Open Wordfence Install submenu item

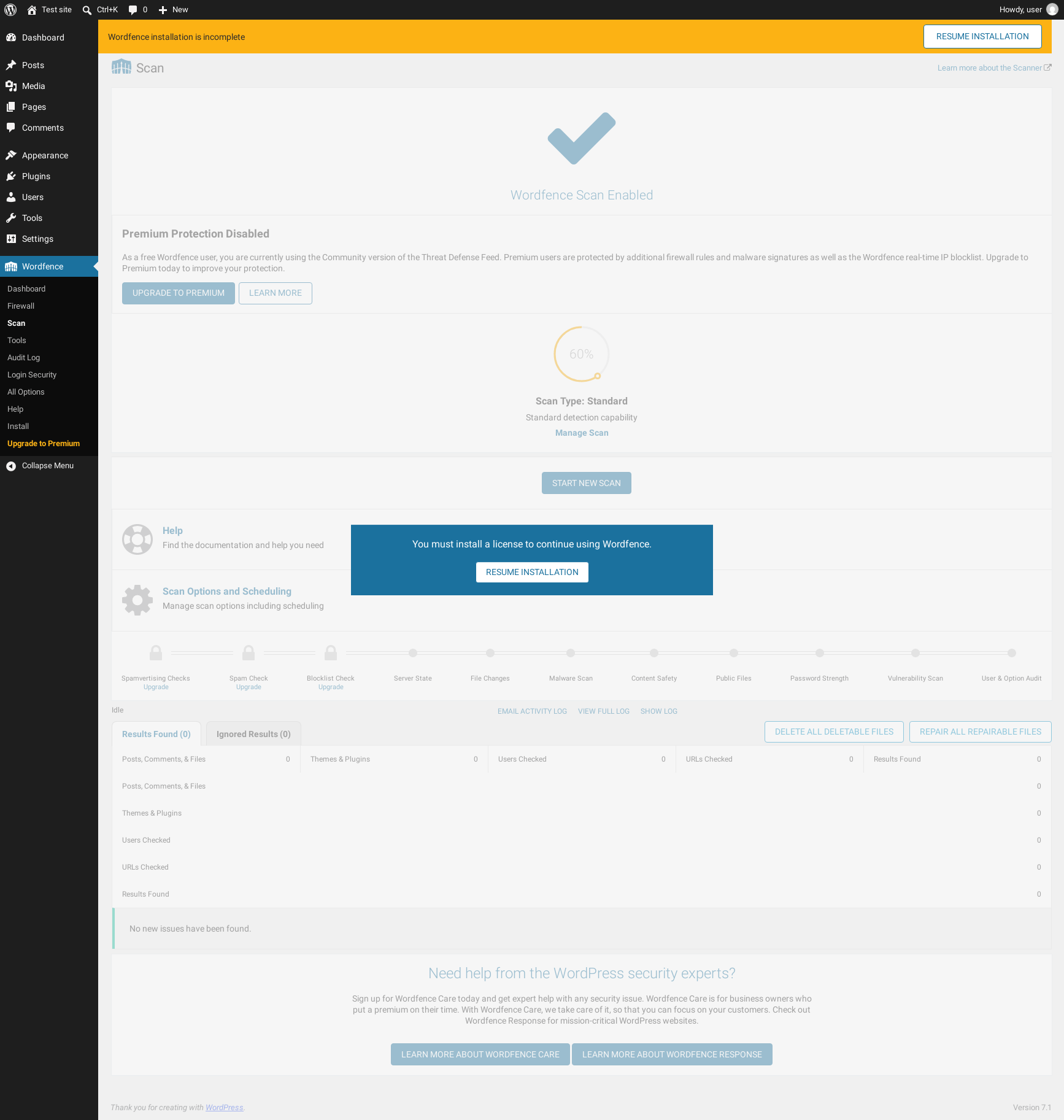pos(18,426)
